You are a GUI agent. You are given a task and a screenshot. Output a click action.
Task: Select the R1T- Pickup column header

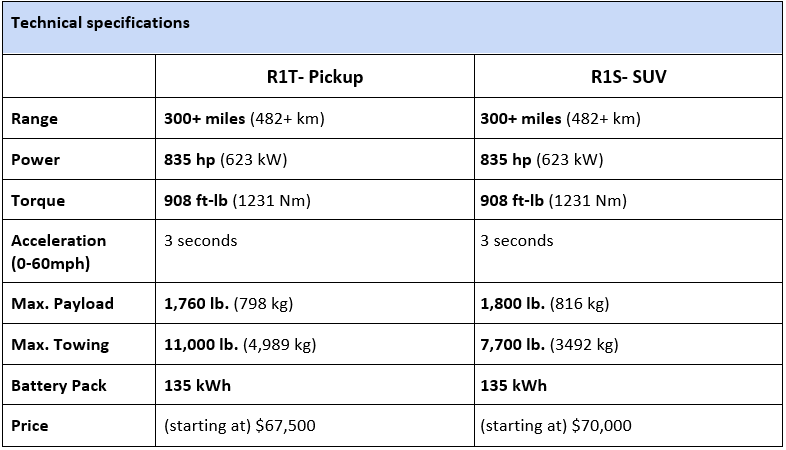coord(315,77)
